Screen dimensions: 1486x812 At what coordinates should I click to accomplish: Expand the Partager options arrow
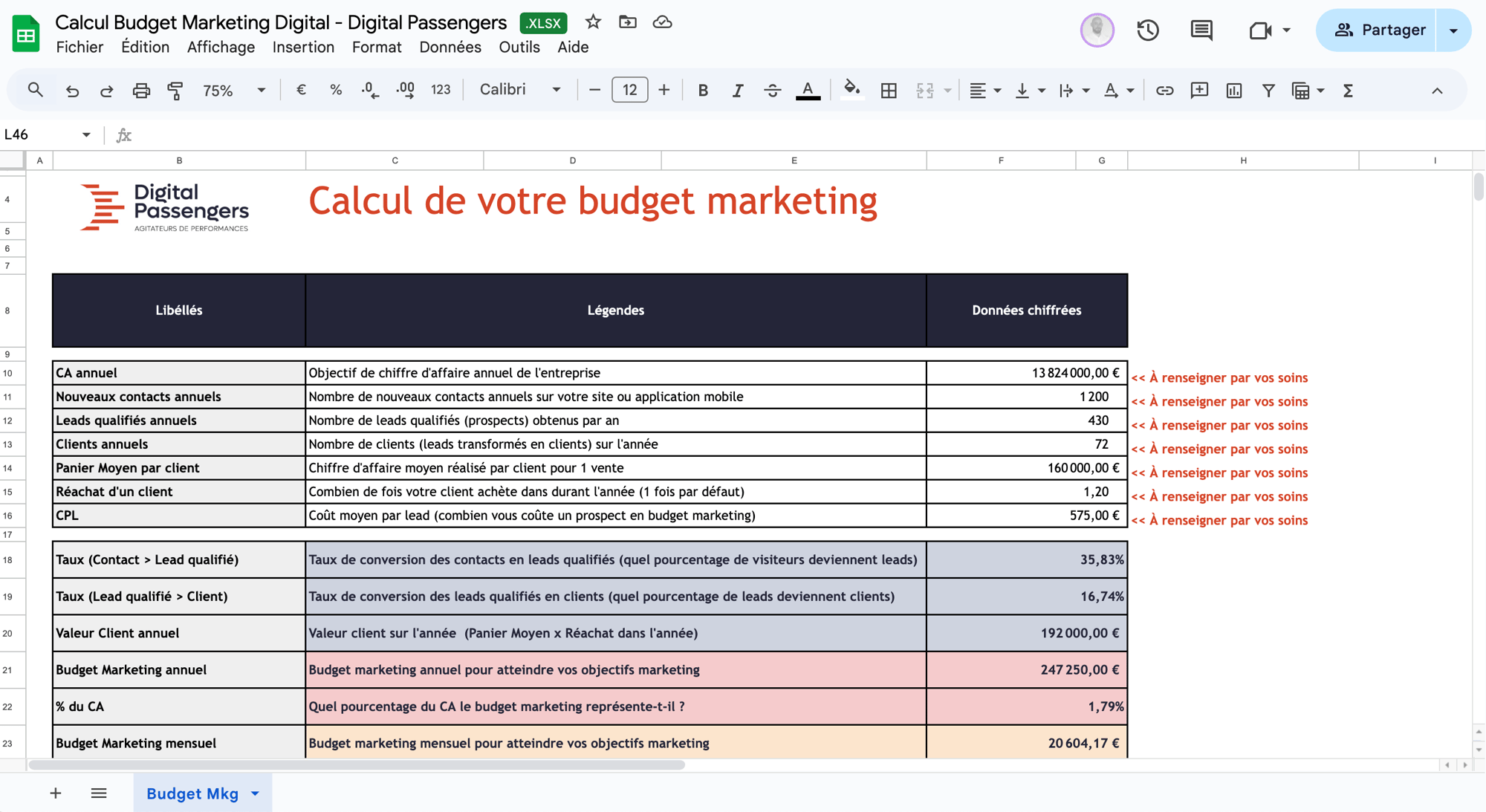point(1453,30)
